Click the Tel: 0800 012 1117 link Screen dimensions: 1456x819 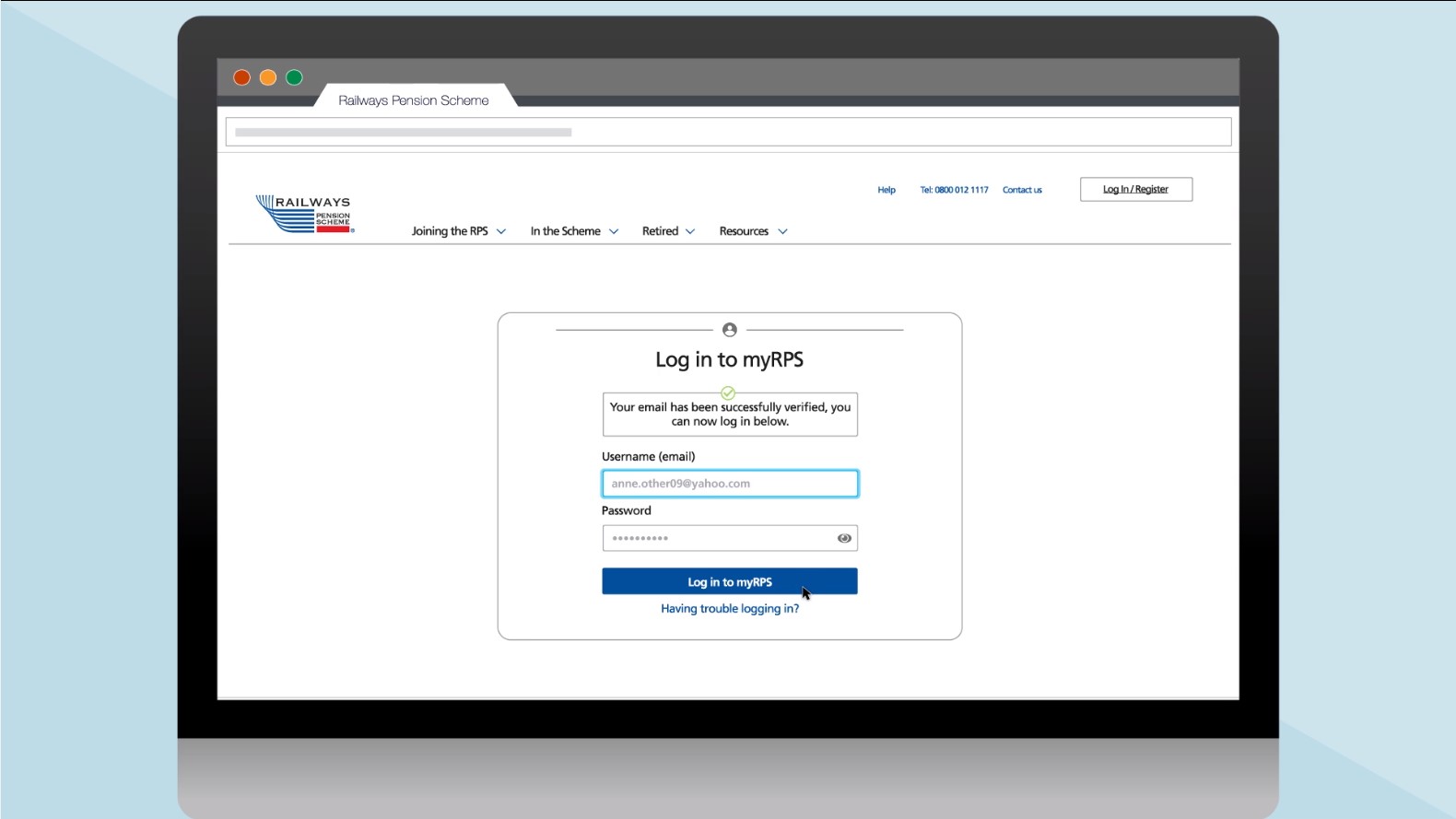[954, 190]
